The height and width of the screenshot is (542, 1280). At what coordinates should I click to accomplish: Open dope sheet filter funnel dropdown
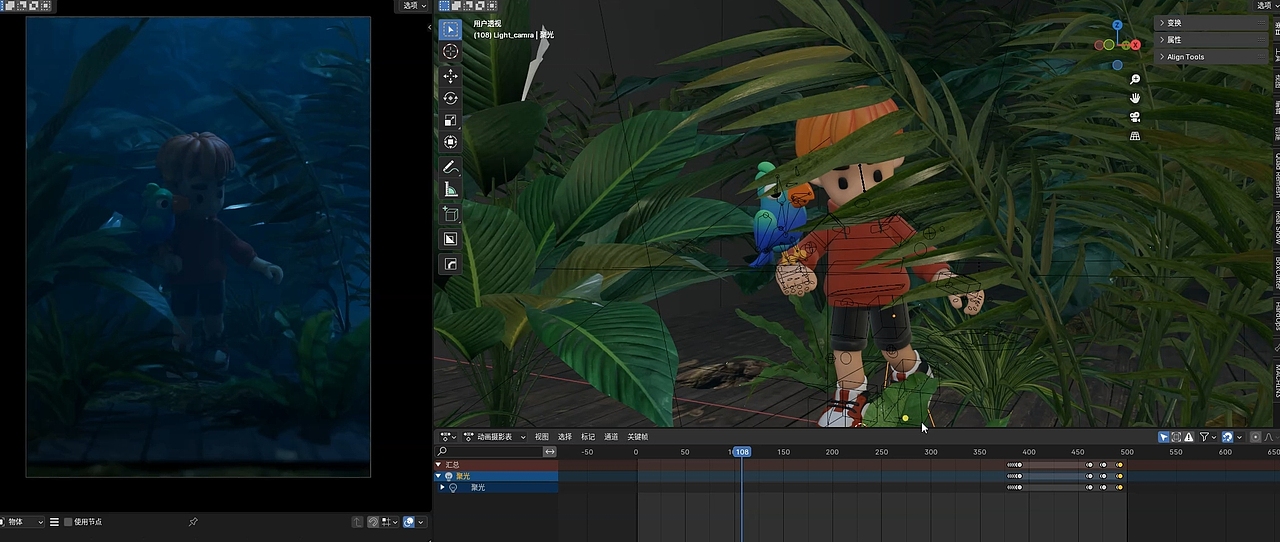click(x=1206, y=437)
